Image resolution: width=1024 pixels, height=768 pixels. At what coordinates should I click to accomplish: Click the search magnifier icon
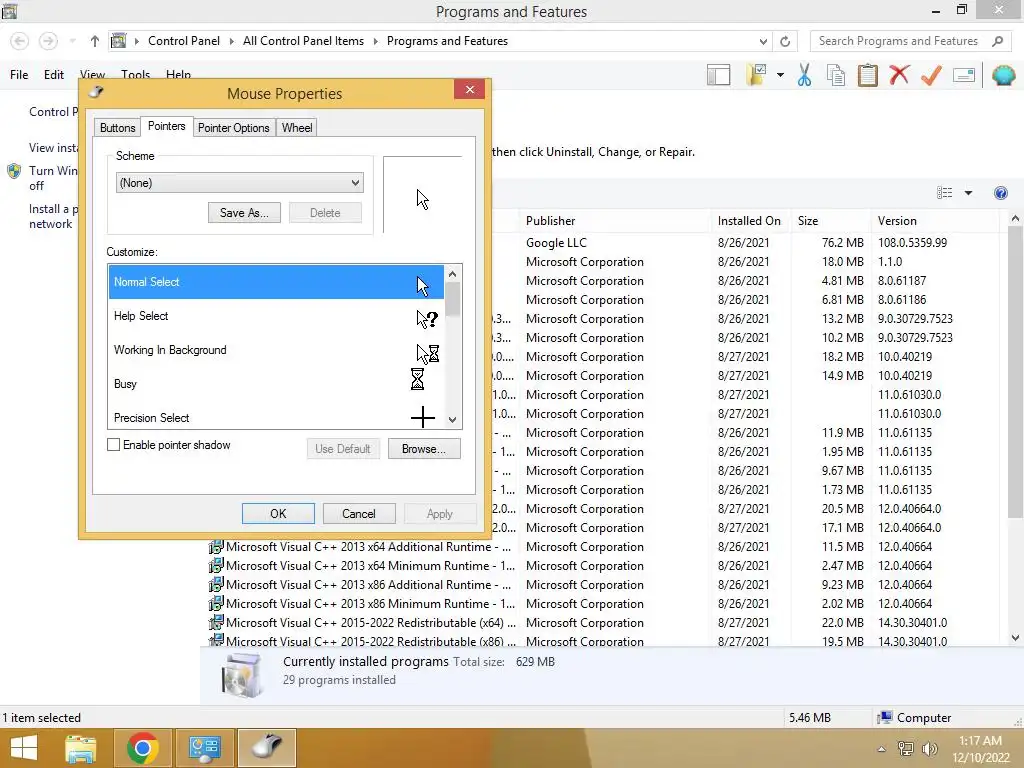click(997, 41)
